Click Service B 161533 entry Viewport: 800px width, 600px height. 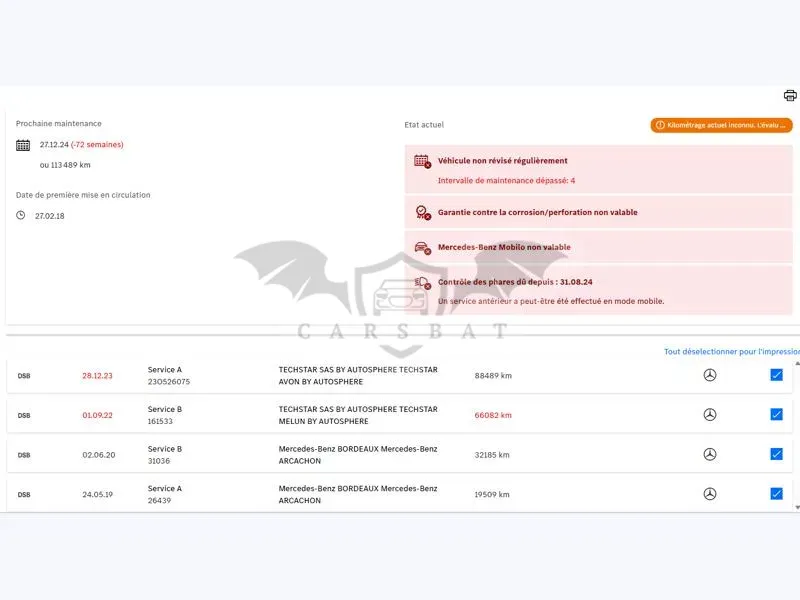coord(165,415)
